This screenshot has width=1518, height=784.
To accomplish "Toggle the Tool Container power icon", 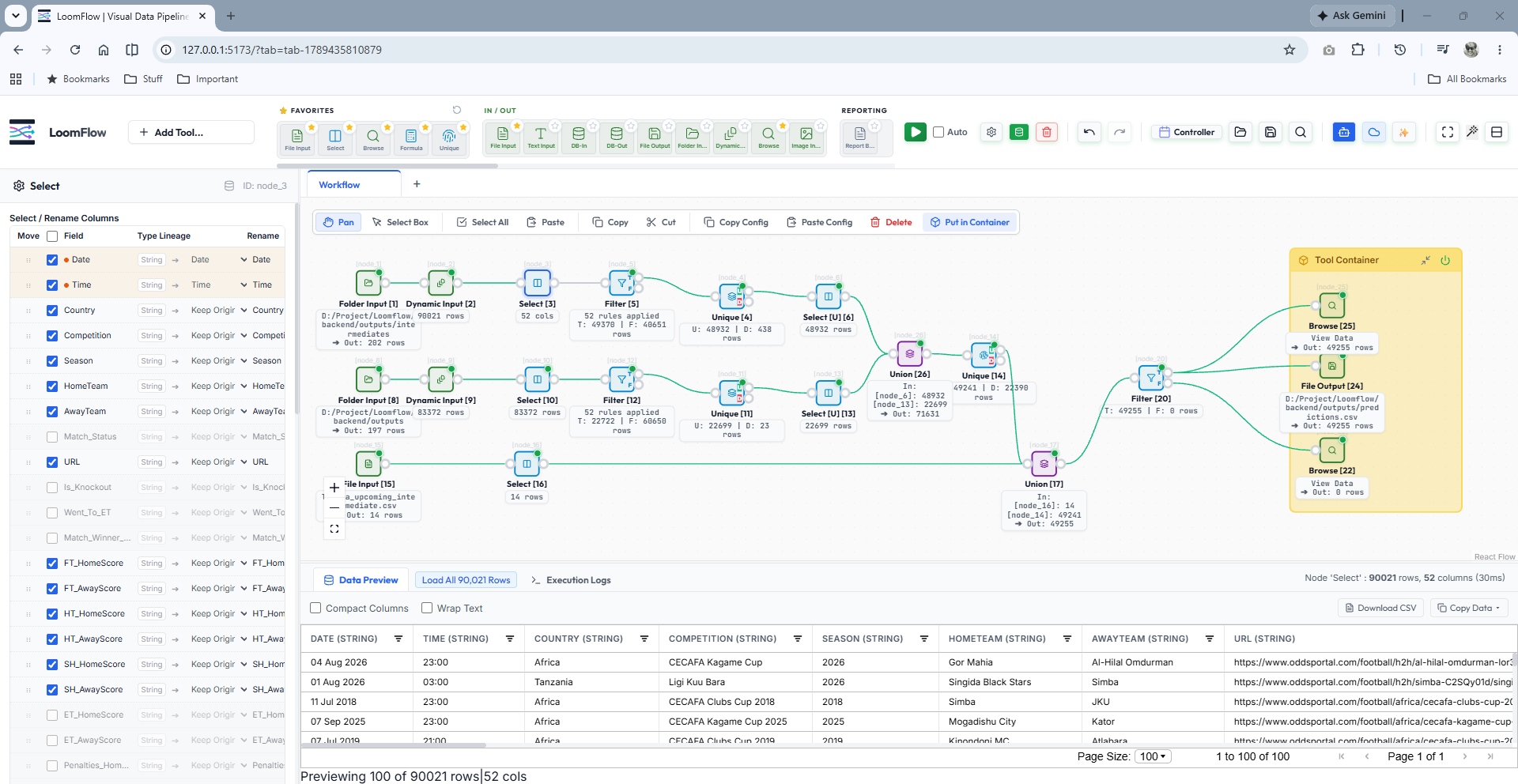I will [1445, 260].
